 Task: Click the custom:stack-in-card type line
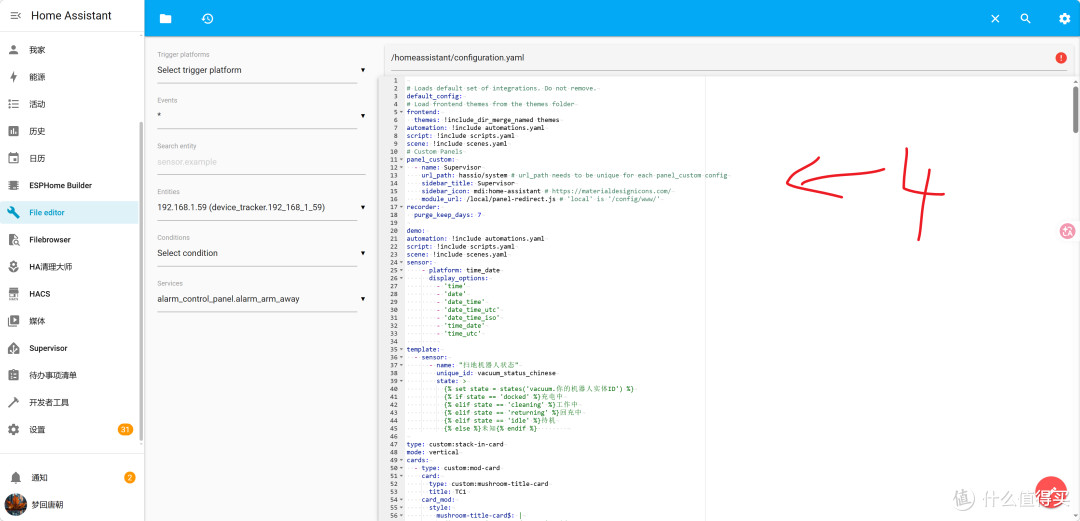[x=455, y=445]
